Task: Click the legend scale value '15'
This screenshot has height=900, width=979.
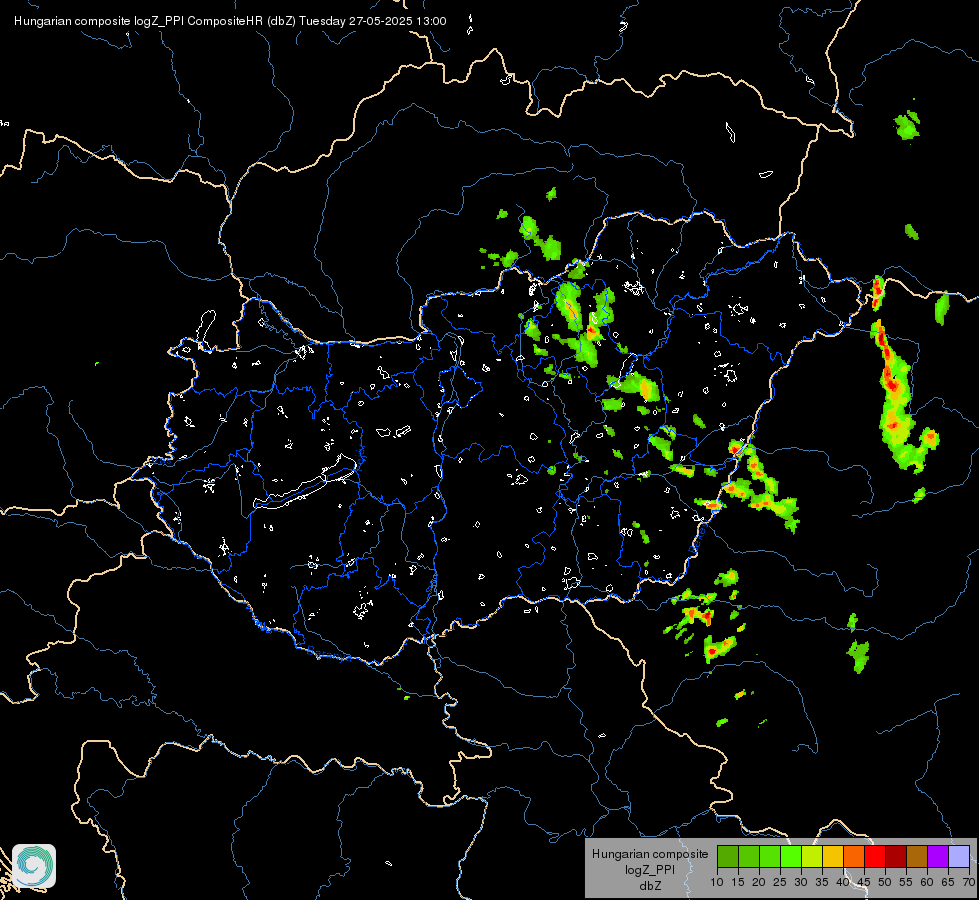Action: pyautogui.click(x=738, y=883)
